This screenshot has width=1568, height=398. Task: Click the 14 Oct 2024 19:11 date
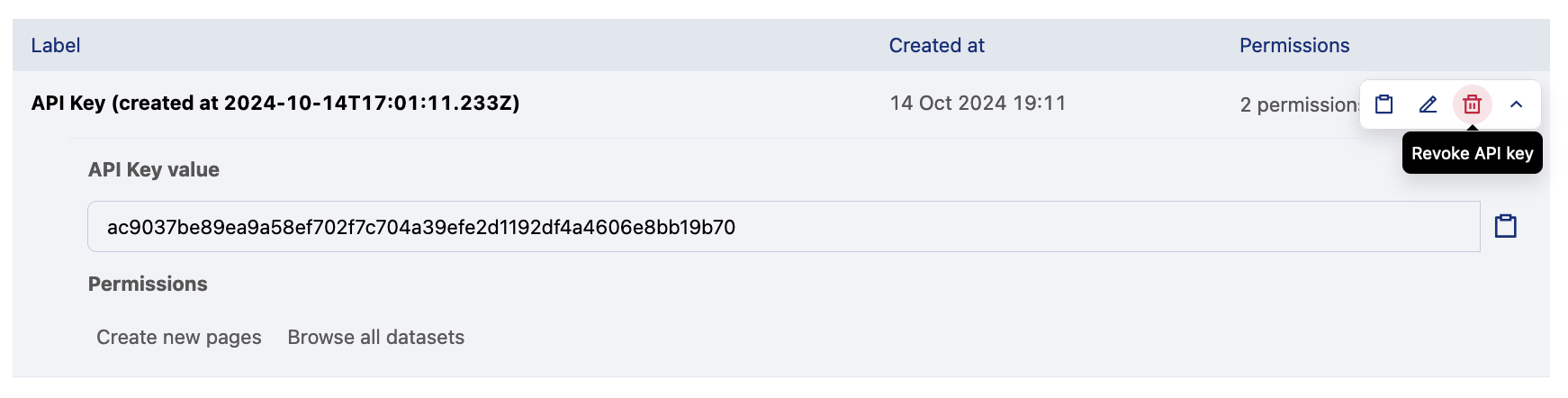[x=978, y=104]
